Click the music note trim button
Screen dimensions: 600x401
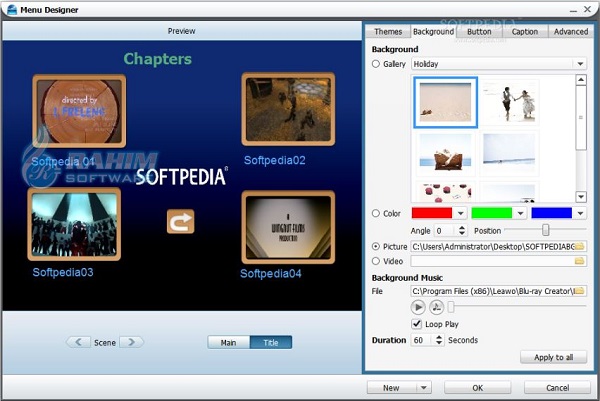pyautogui.click(x=436, y=307)
